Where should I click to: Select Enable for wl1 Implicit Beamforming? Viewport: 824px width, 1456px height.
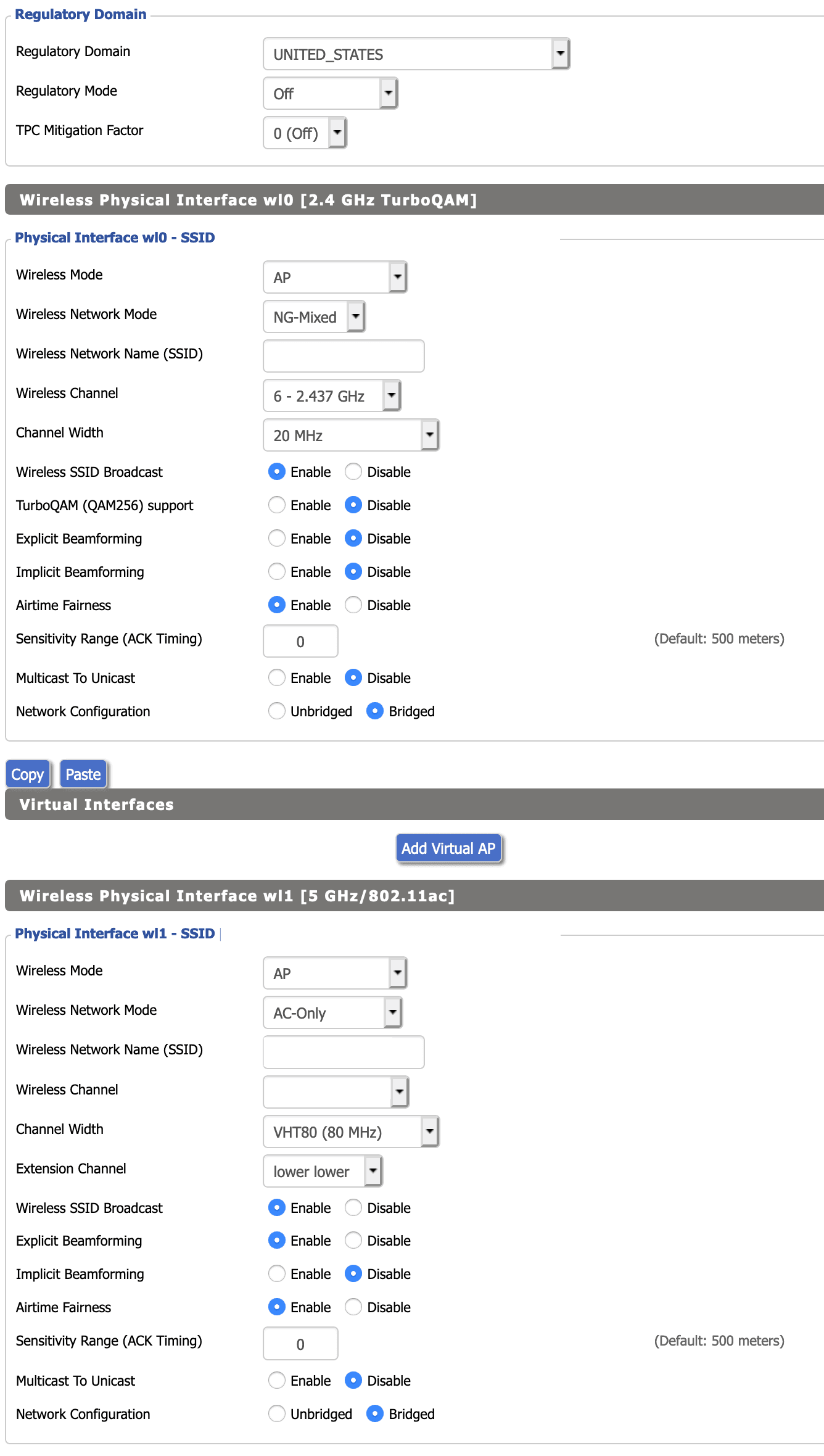click(x=277, y=1273)
